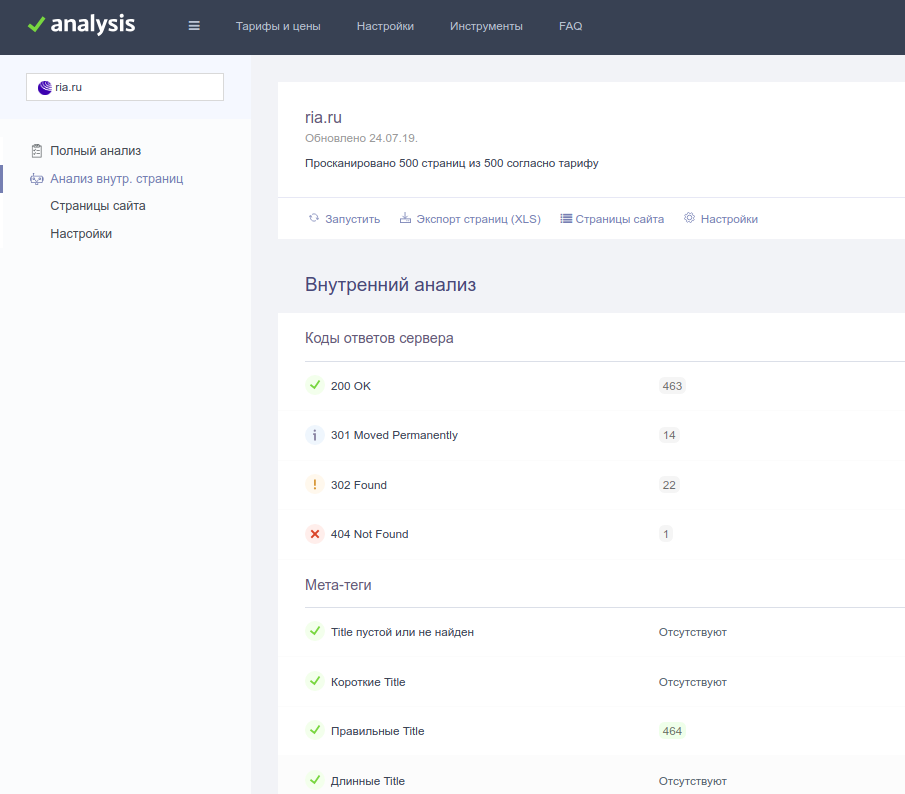Click the refresh icon beside Запустить
This screenshot has height=794, width=905.
pos(313,218)
